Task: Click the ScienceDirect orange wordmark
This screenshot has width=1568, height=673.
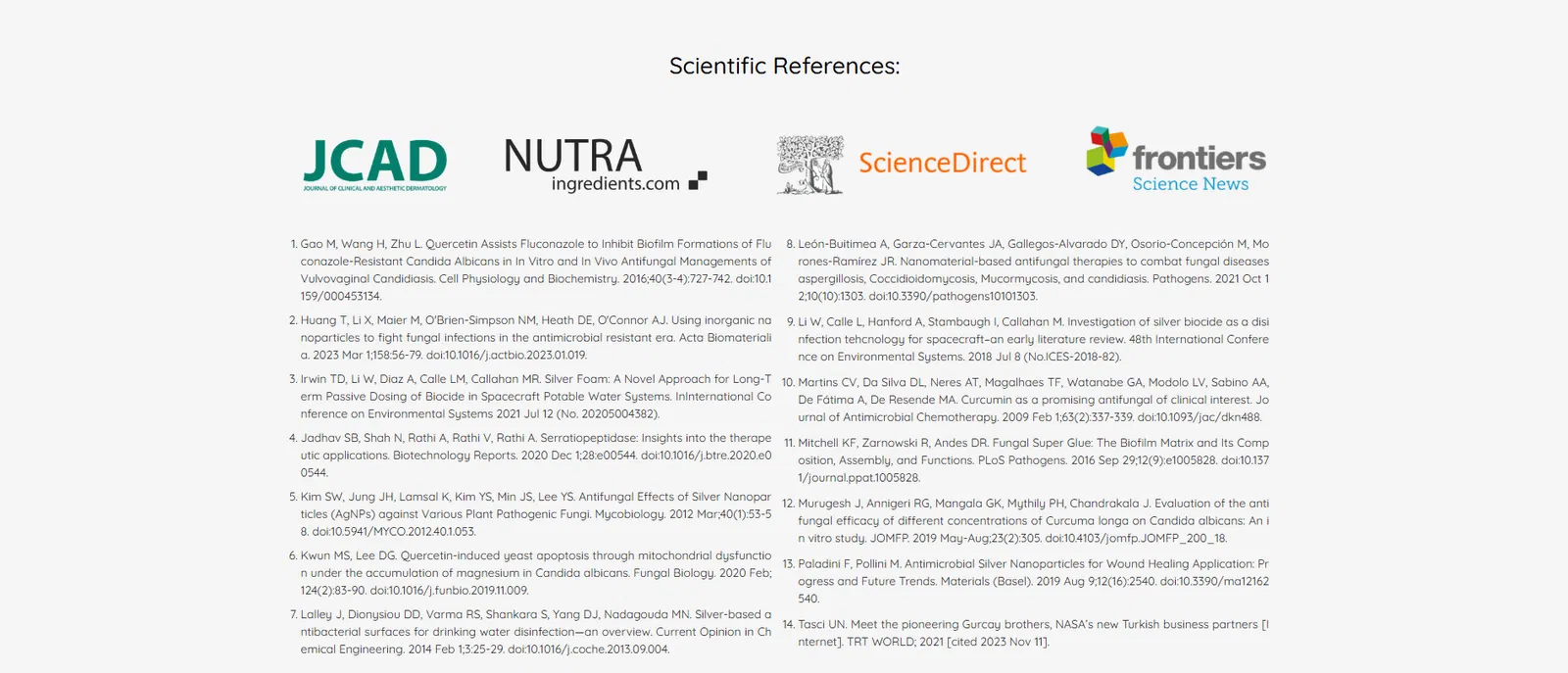Action: point(942,163)
